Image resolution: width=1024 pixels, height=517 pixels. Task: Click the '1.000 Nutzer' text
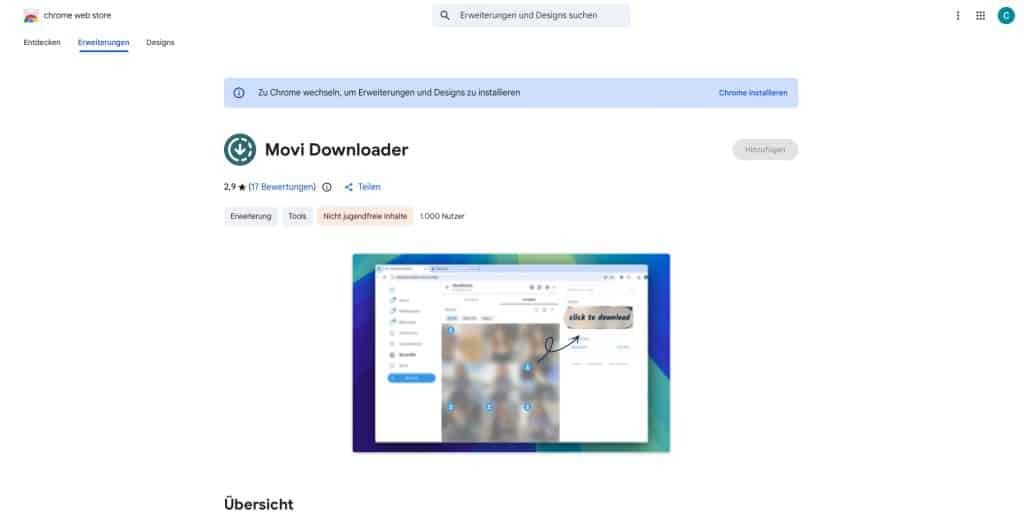[442, 216]
